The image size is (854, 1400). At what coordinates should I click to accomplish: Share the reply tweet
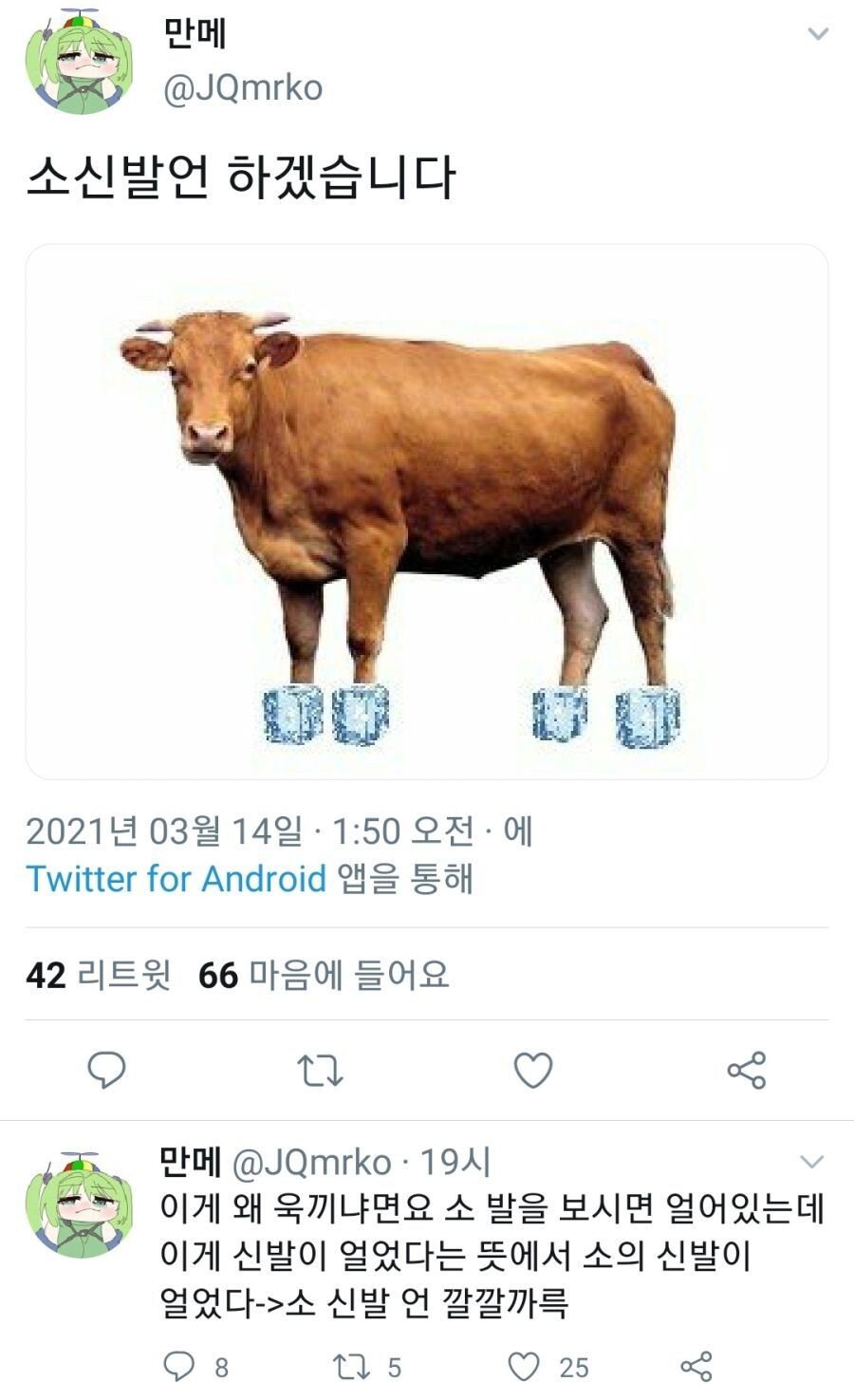(x=696, y=1366)
